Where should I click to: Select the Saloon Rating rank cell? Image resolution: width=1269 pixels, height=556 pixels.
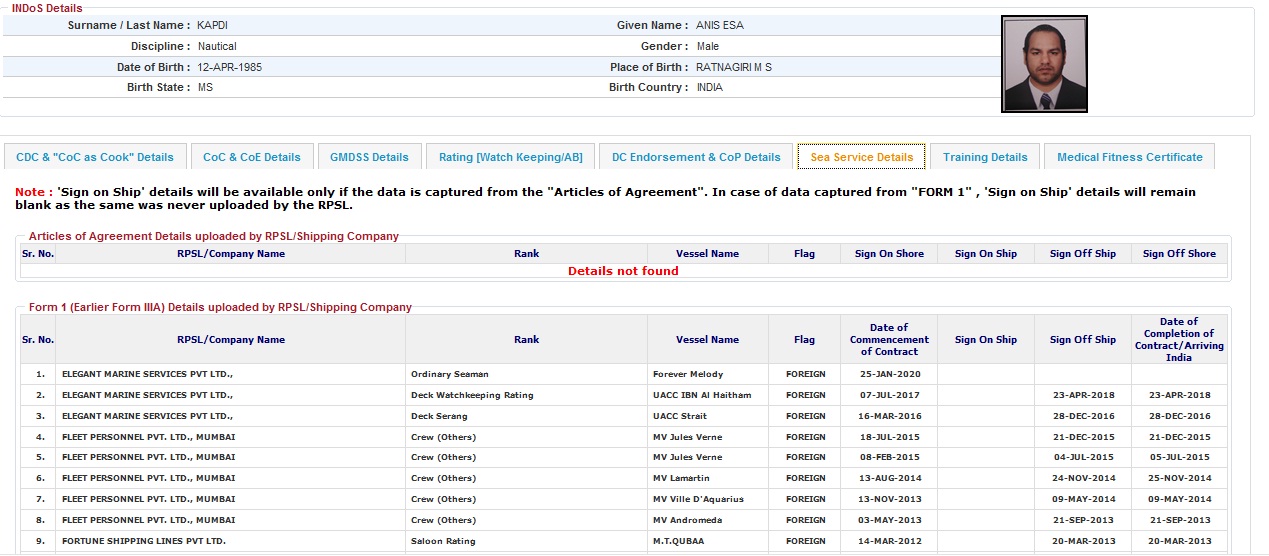click(x=443, y=541)
